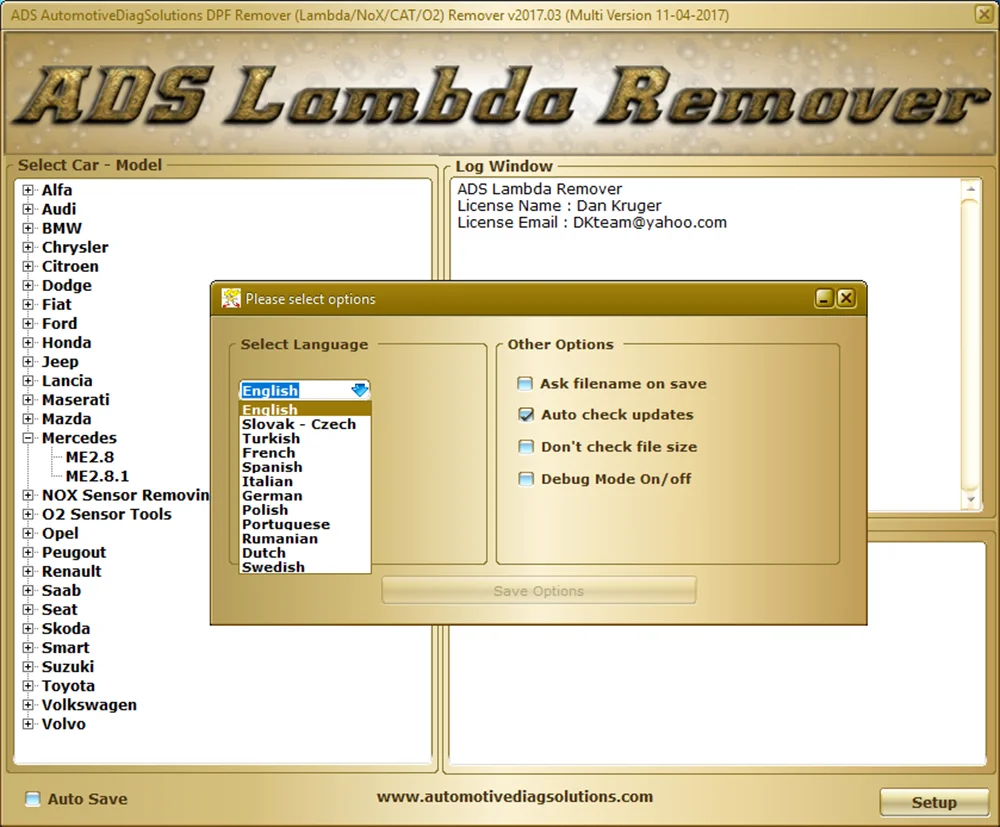Click the options dialog title icon
Viewport: 1000px width, 827px height.
point(231,298)
